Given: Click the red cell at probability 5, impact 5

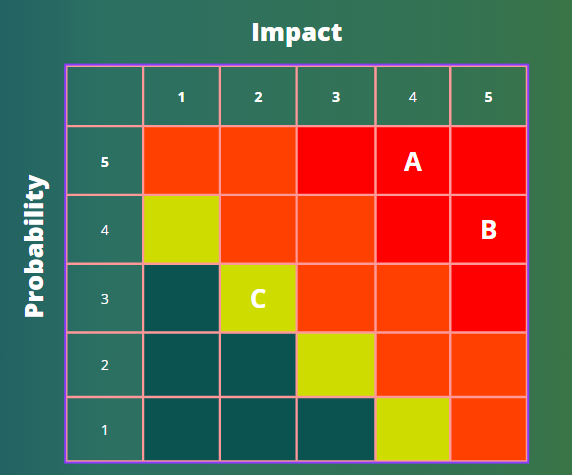Looking at the screenshot, I should (x=489, y=161).
